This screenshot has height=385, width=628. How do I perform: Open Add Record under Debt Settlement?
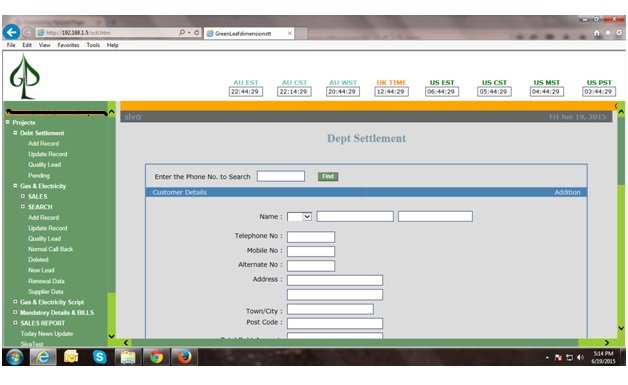pyautogui.click(x=44, y=143)
